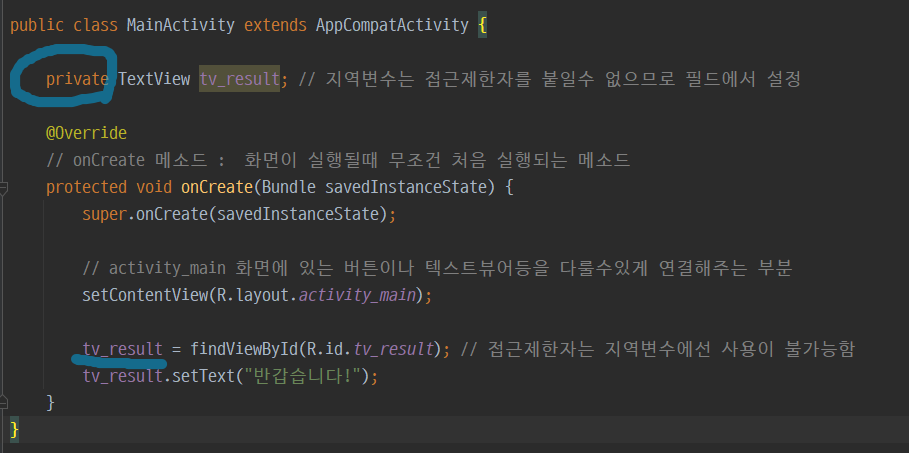Click the "반갑습니다!" string literal
Image resolution: width=909 pixels, height=453 pixels.
[301, 376]
